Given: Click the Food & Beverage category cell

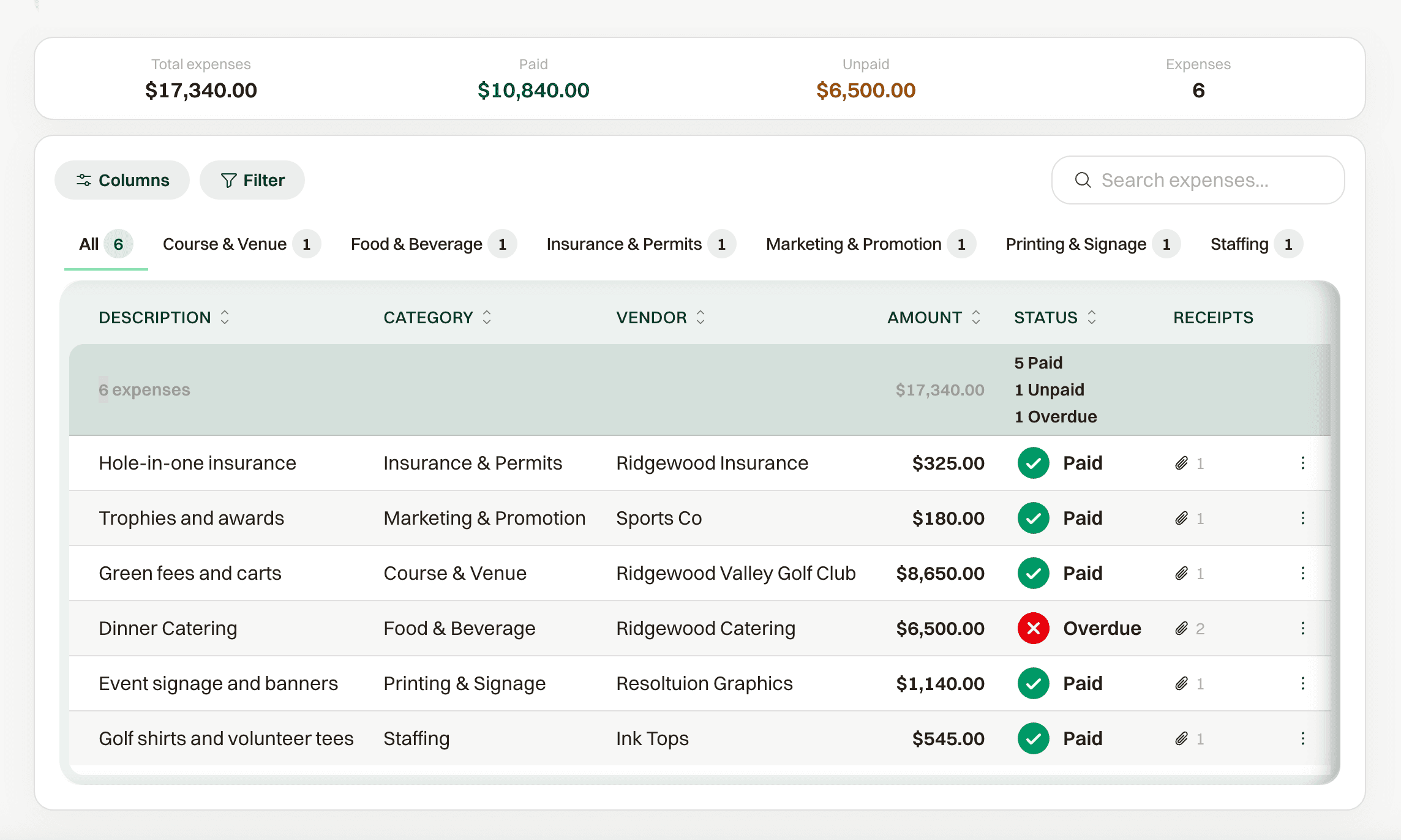Looking at the screenshot, I should pyautogui.click(x=459, y=629).
